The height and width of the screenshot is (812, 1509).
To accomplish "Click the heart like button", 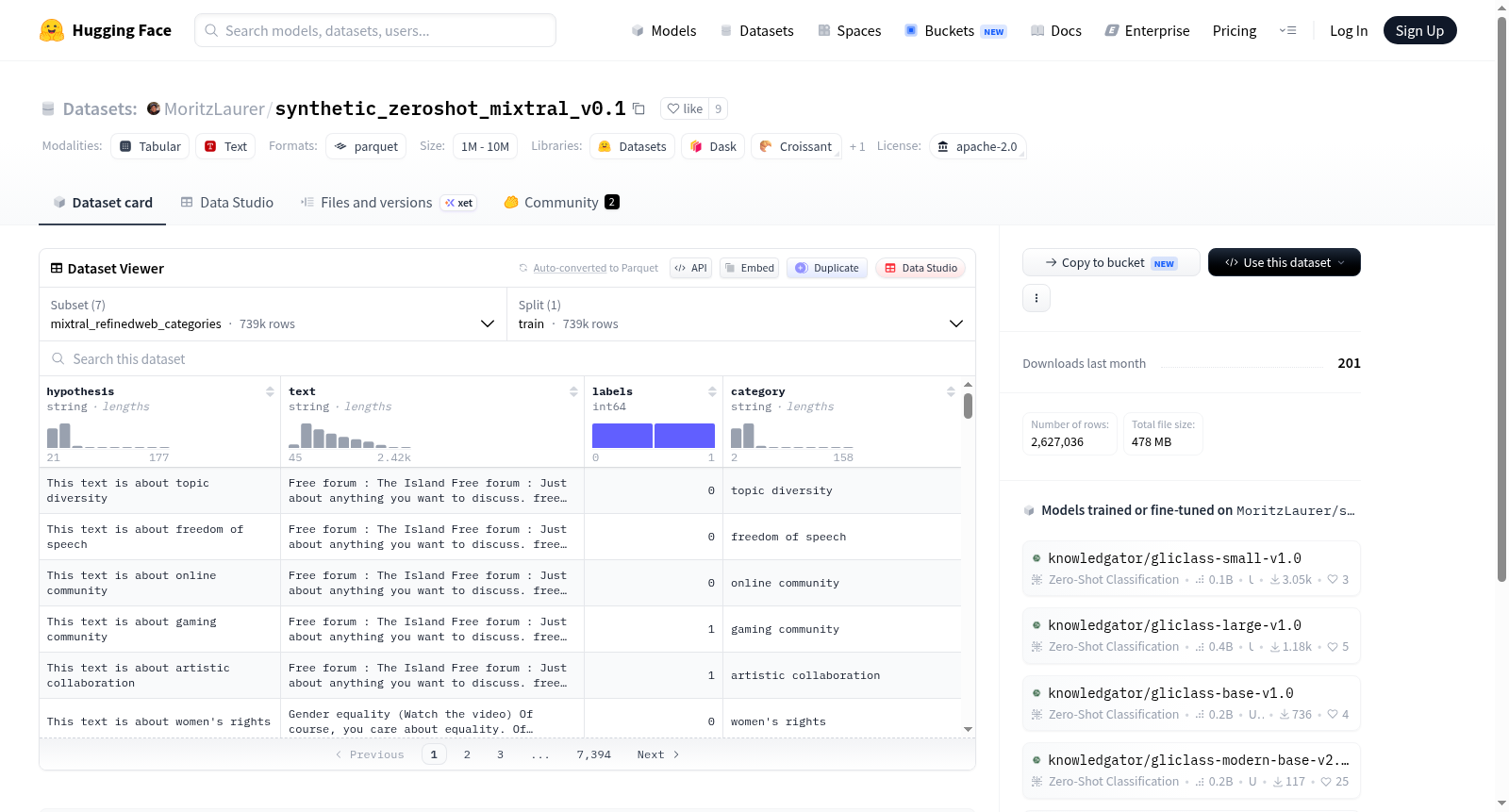I will tap(685, 108).
